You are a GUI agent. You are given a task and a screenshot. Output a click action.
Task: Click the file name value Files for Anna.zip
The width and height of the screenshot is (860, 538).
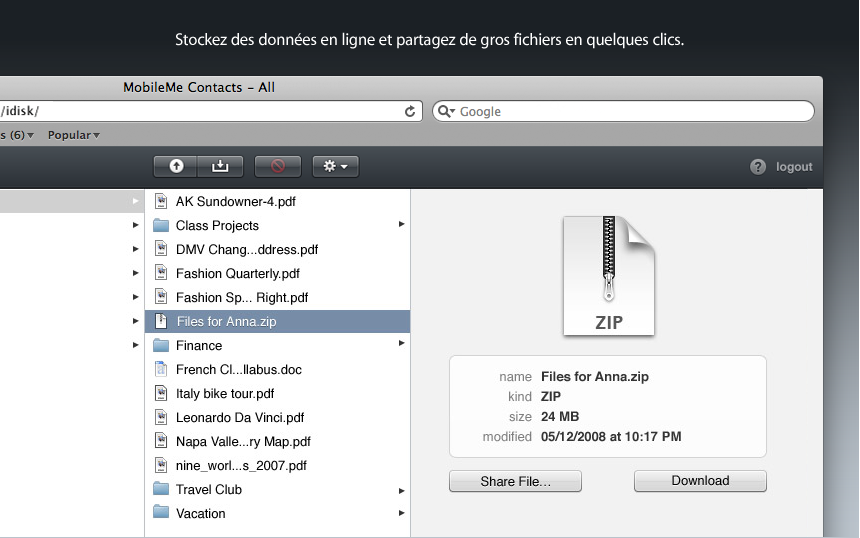point(595,376)
